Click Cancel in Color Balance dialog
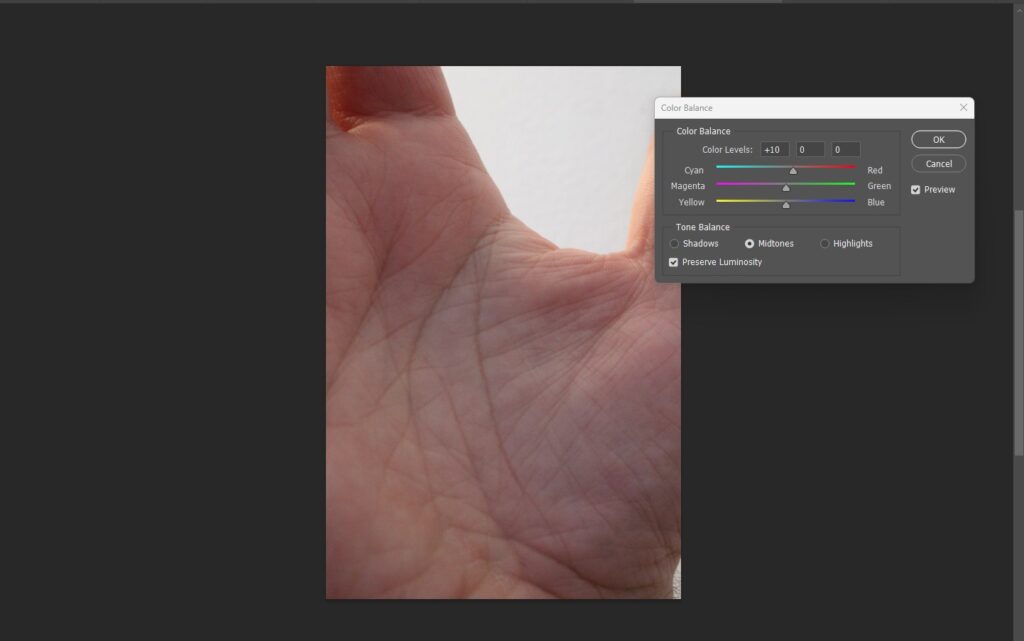The image size is (1024, 641). [938, 164]
